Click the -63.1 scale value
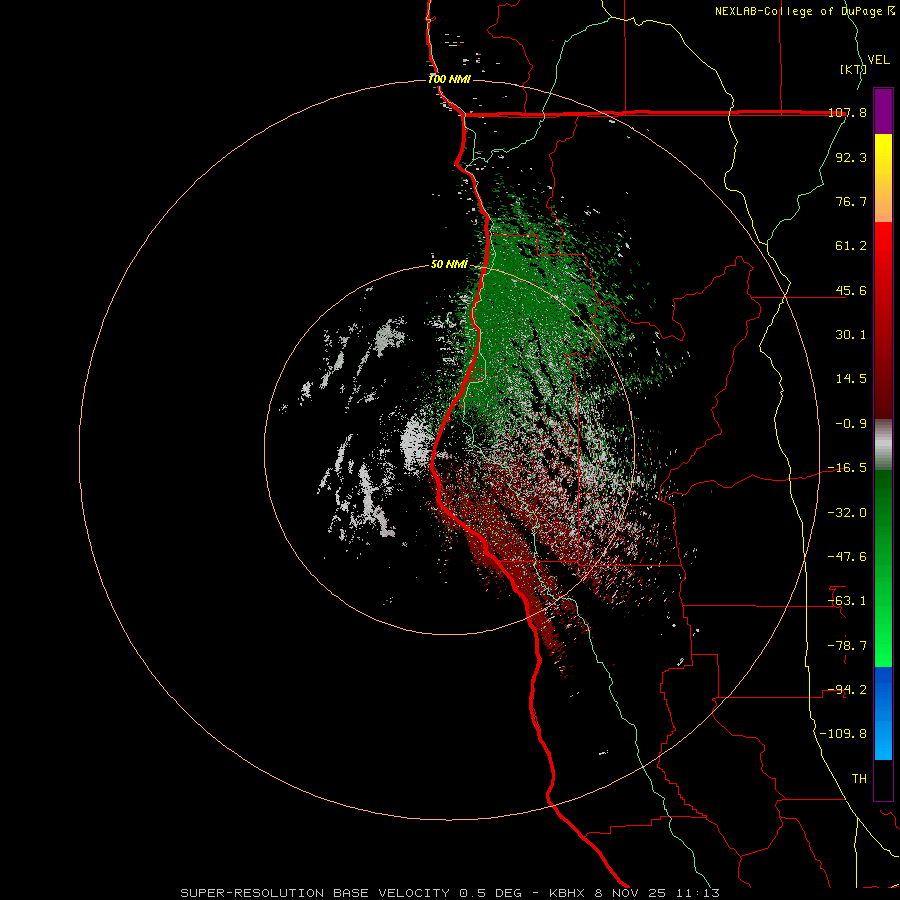Screen dimensions: 900x900 [847, 601]
